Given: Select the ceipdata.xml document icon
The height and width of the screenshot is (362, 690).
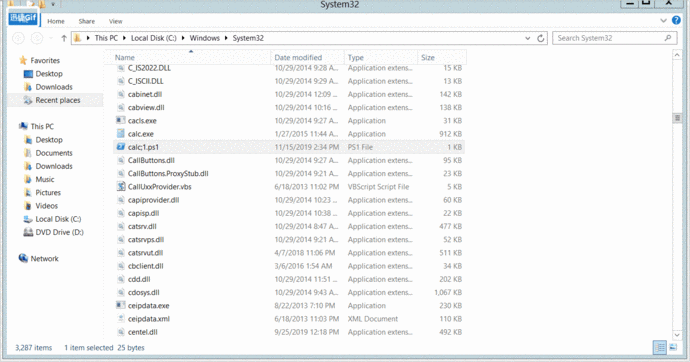Looking at the screenshot, I should [x=121, y=318].
